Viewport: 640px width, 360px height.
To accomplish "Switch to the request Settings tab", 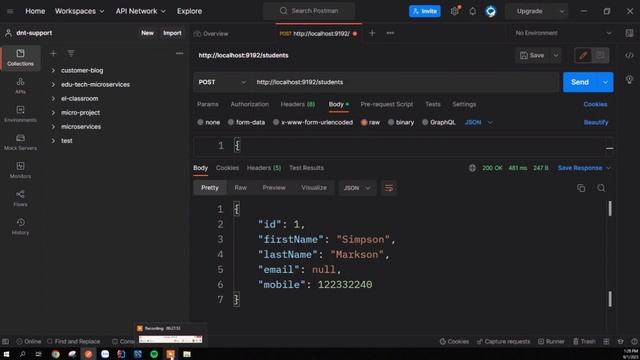I will coord(464,104).
